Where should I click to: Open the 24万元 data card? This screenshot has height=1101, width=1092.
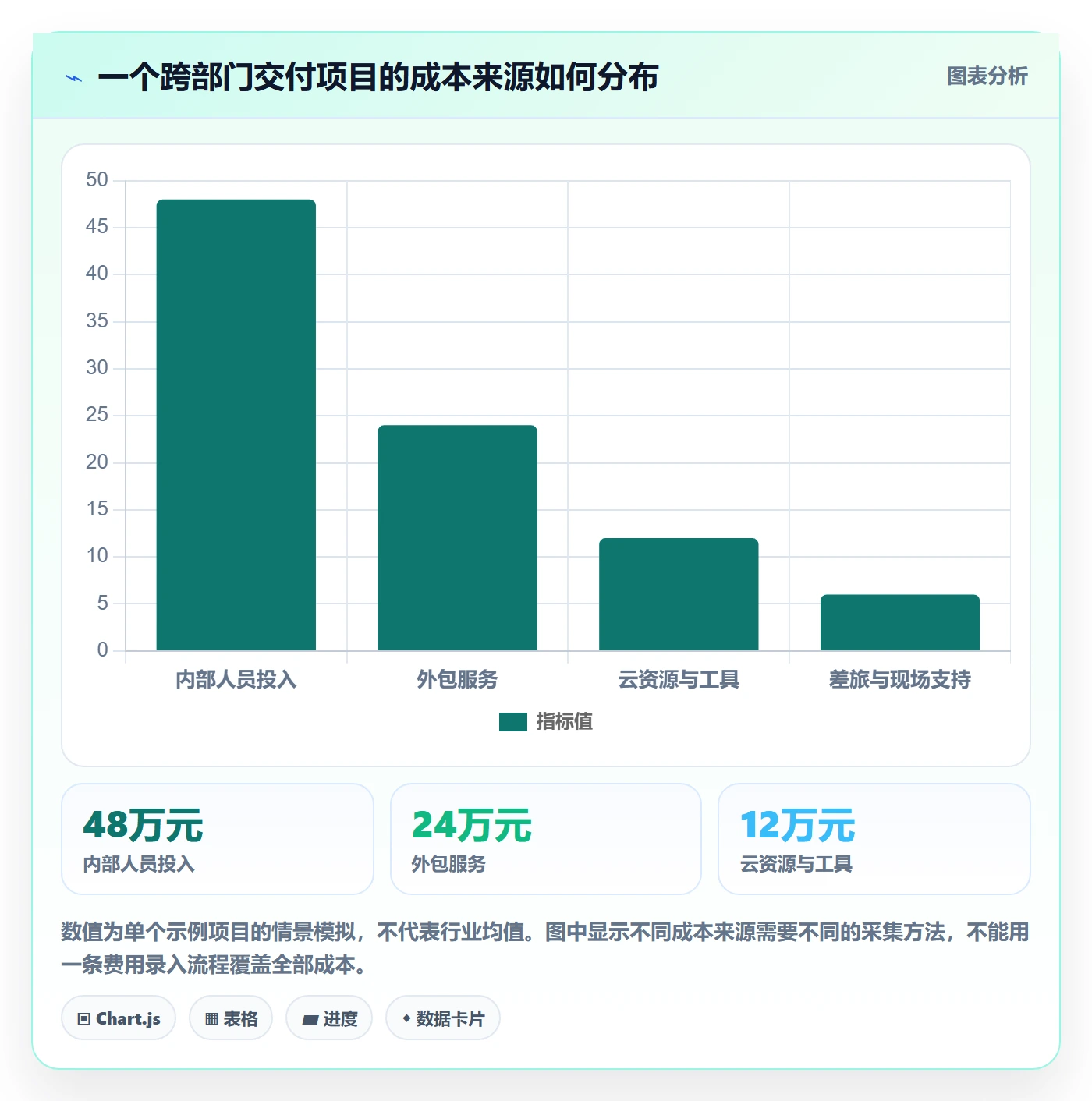click(x=546, y=839)
